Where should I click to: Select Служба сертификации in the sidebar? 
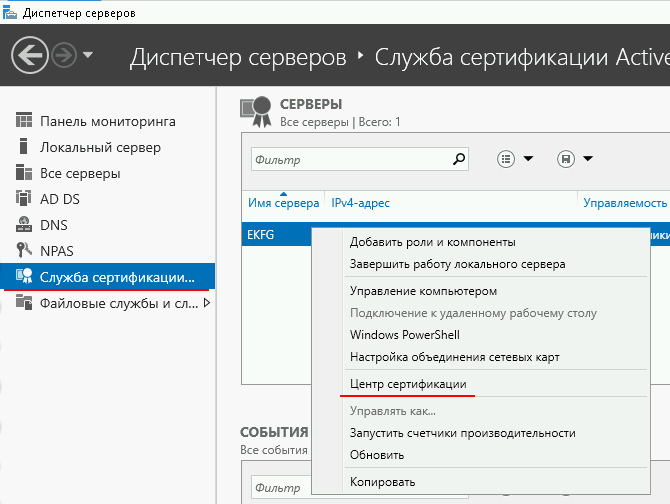pyautogui.click(x=116, y=276)
